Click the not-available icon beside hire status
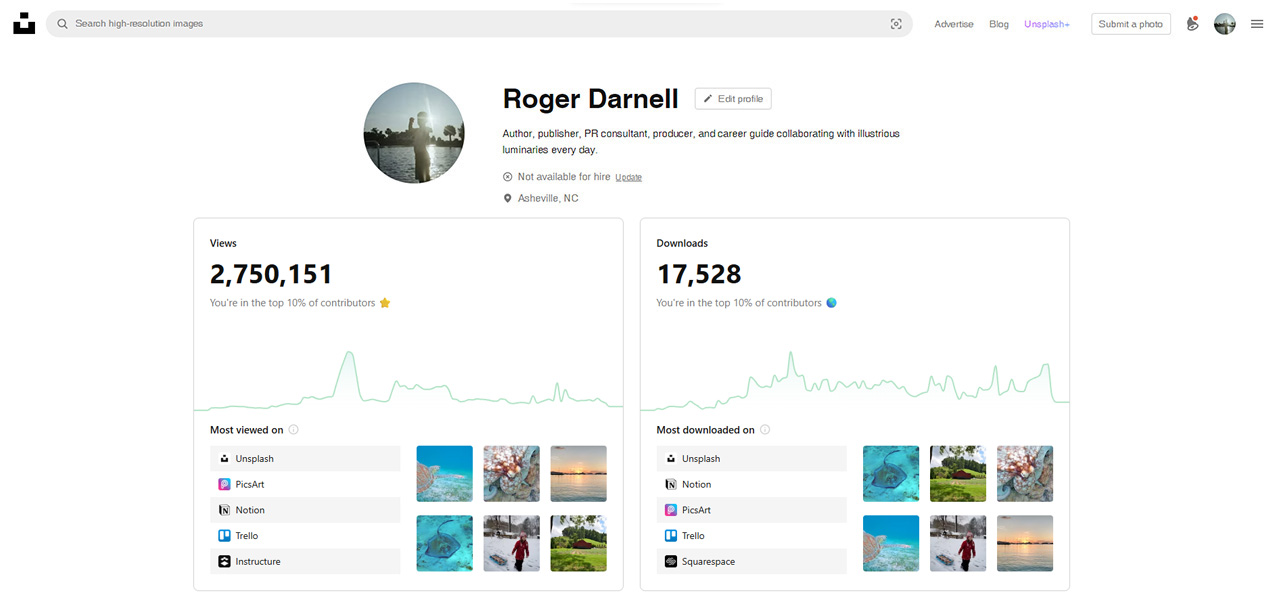1280x611 pixels. [x=507, y=177]
